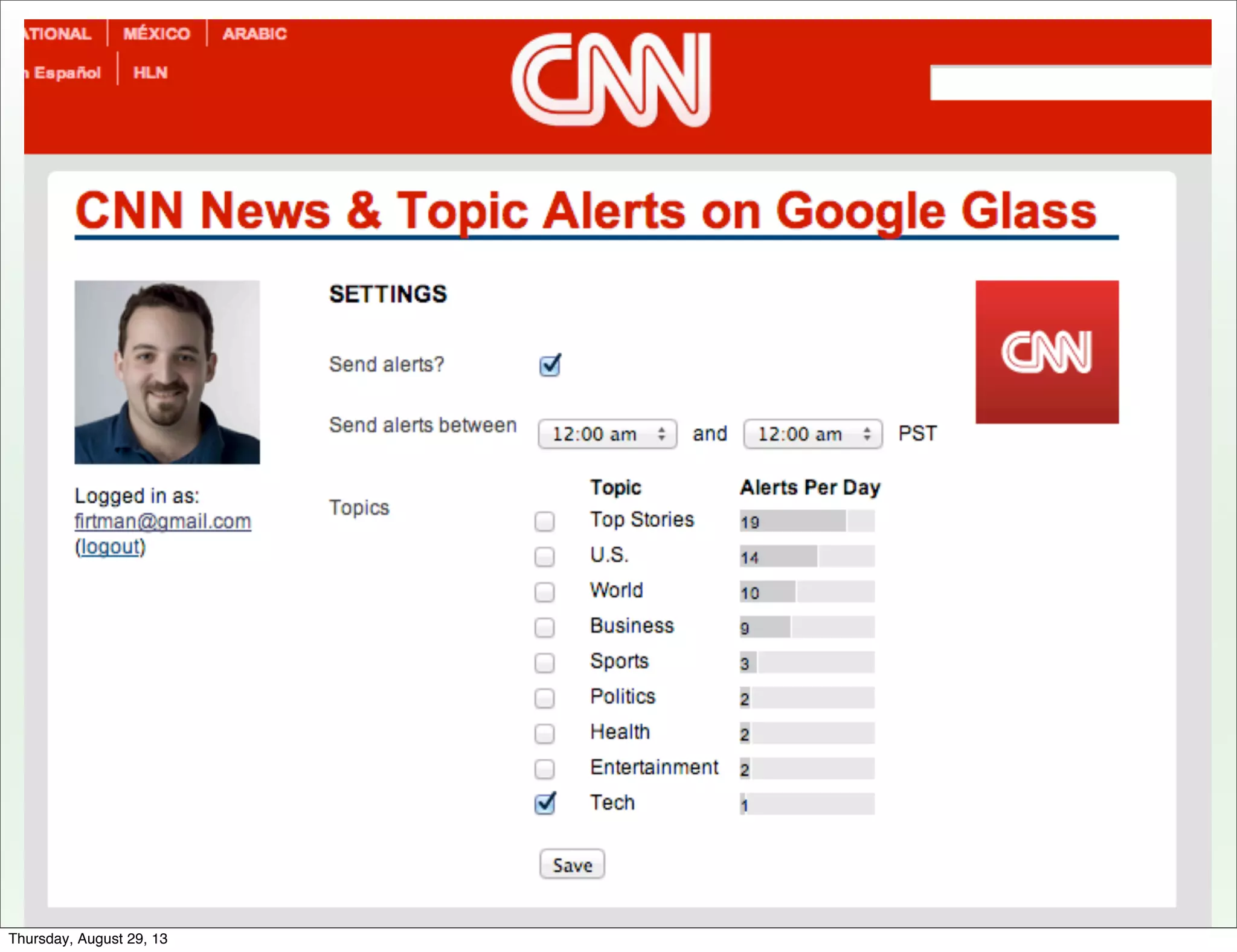The width and height of the screenshot is (1237, 952).
Task: Check the Sports topic checkbox
Action: pos(544,663)
